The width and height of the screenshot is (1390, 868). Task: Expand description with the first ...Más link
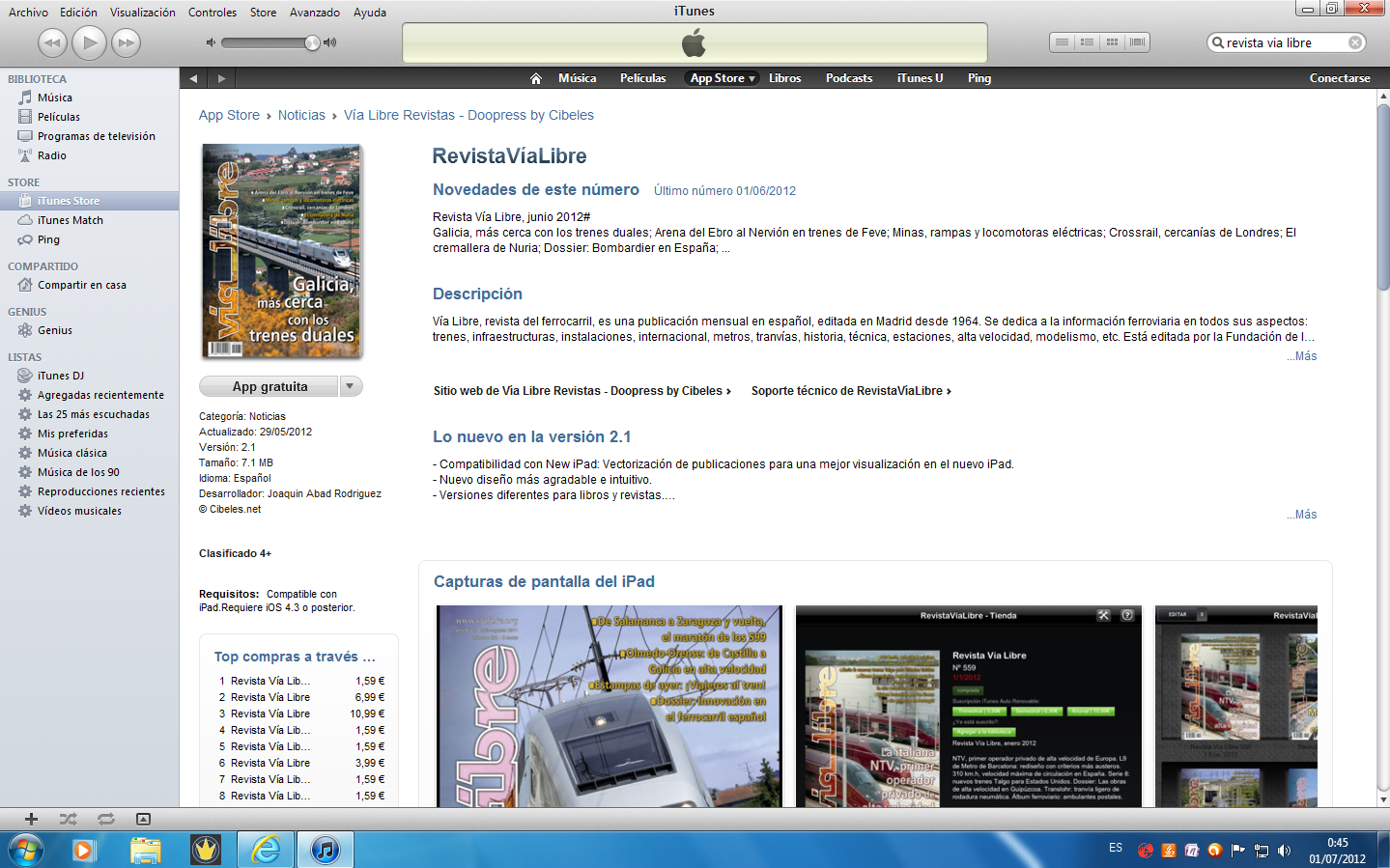point(1302,356)
